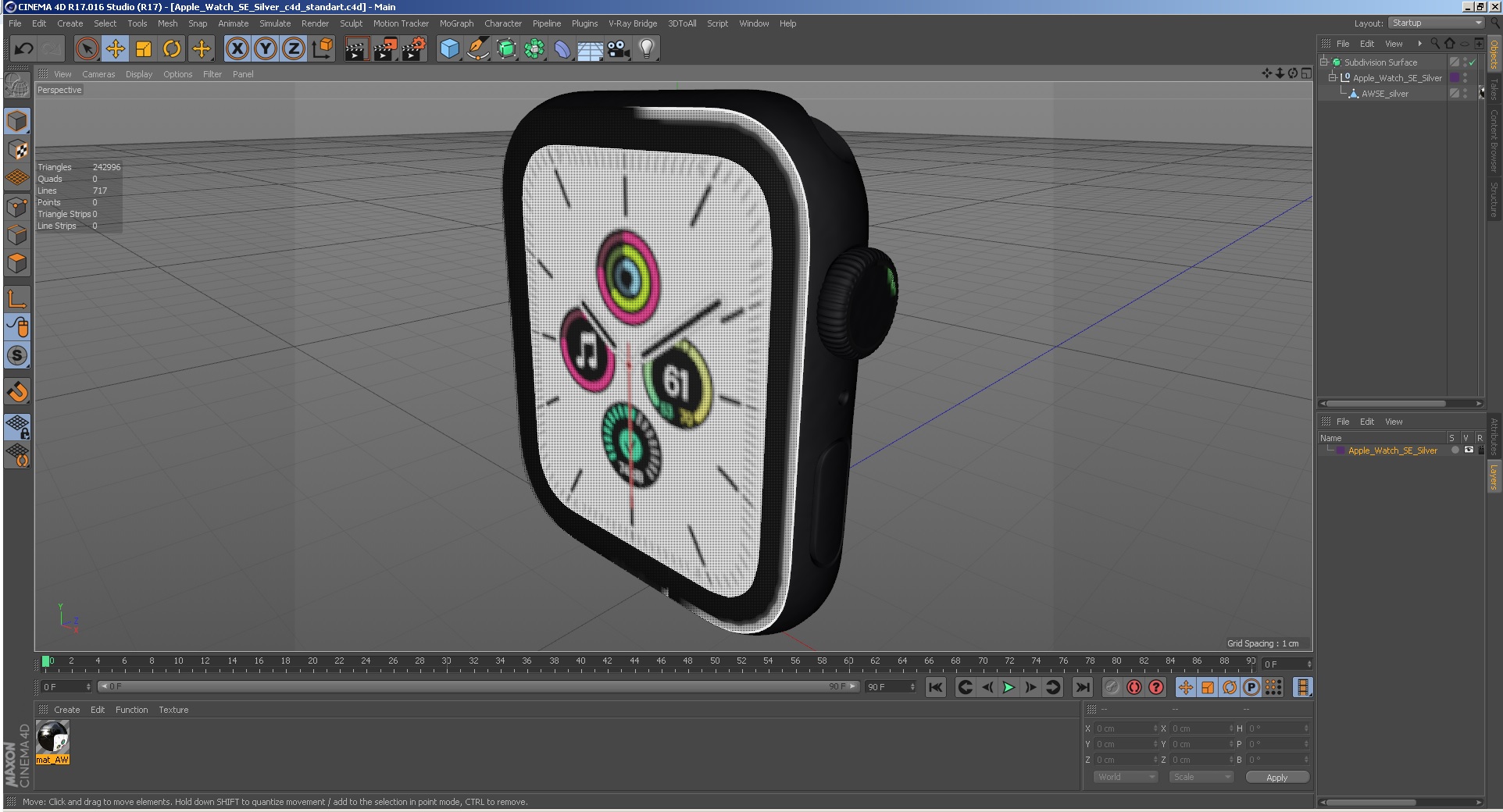Screen dimensions: 1503x812
Task: Toggle the locked workplane
Action: pos(17,426)
